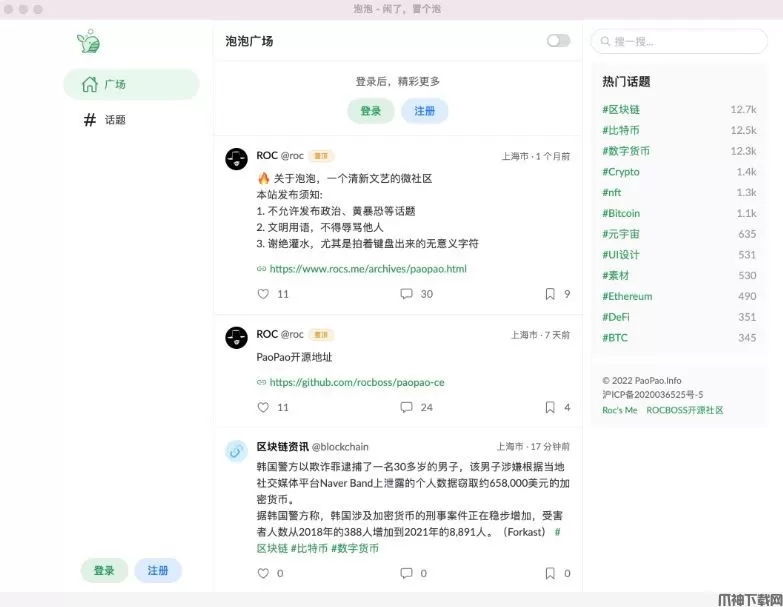The width and height of the screenshot is (783, 607).
Task: Click 沪ICP备2020036525号-5 footer text
Action: point(653,394)
